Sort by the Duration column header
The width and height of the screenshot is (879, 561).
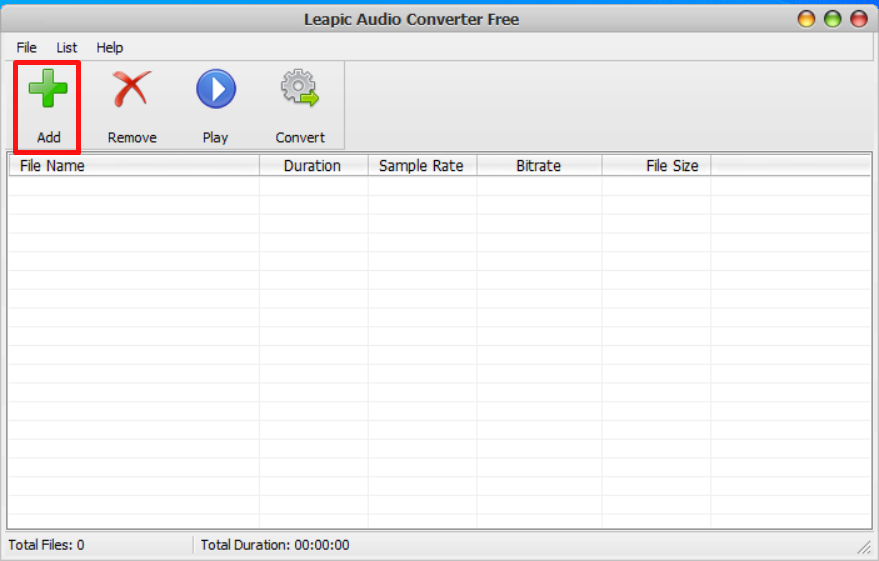coord(313,166)
